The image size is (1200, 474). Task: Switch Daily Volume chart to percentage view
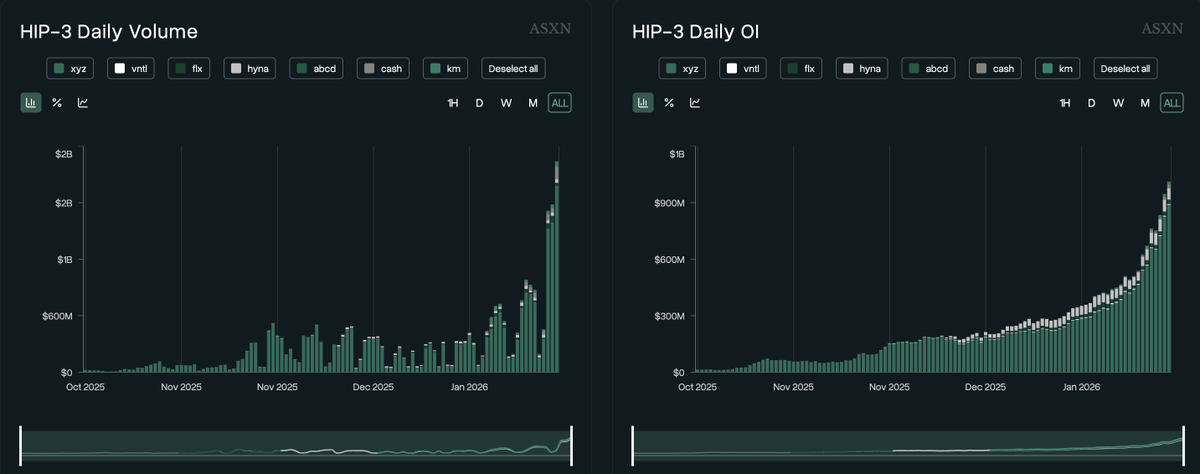(57, 103)
